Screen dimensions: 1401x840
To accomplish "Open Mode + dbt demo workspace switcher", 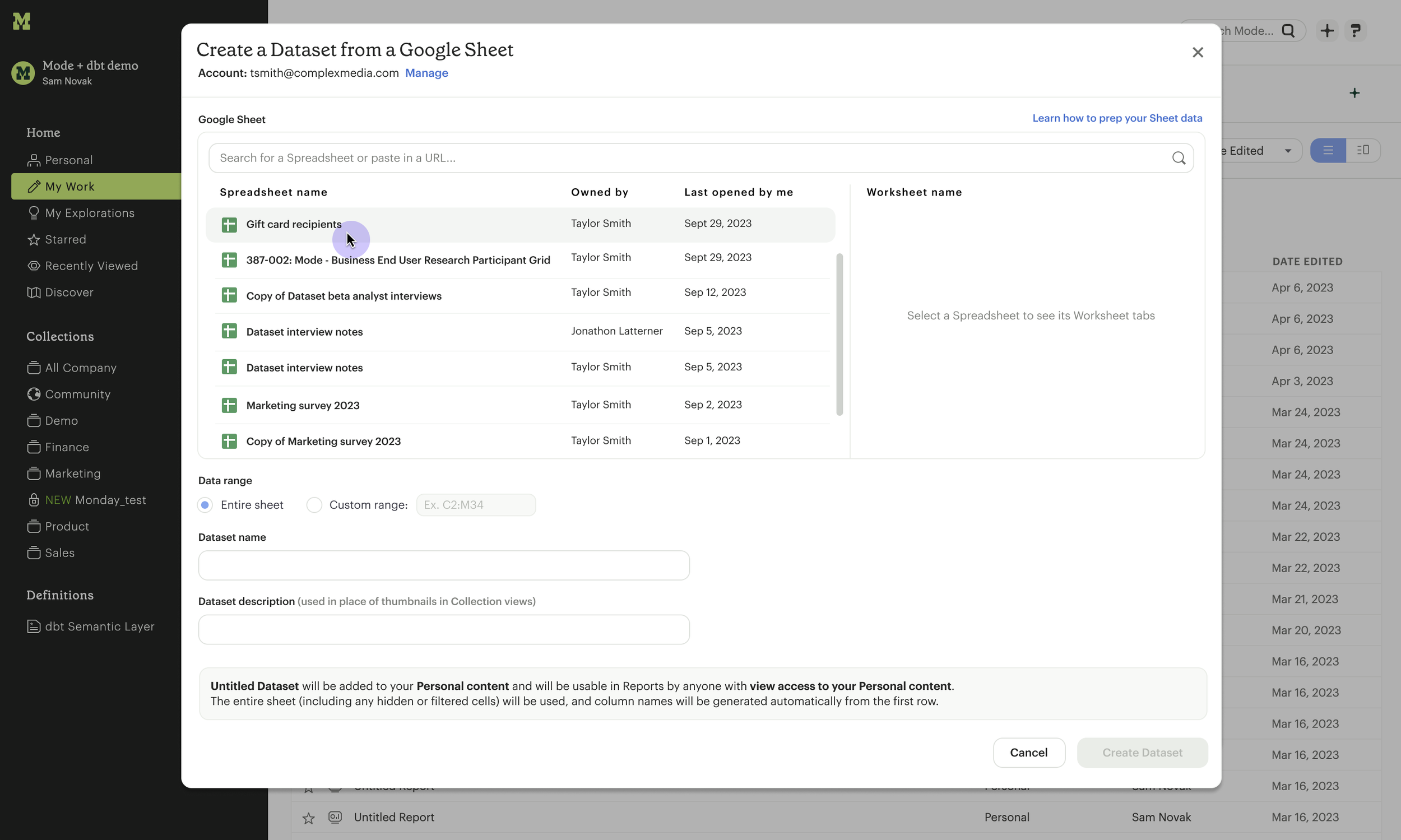I will (90, 72).
